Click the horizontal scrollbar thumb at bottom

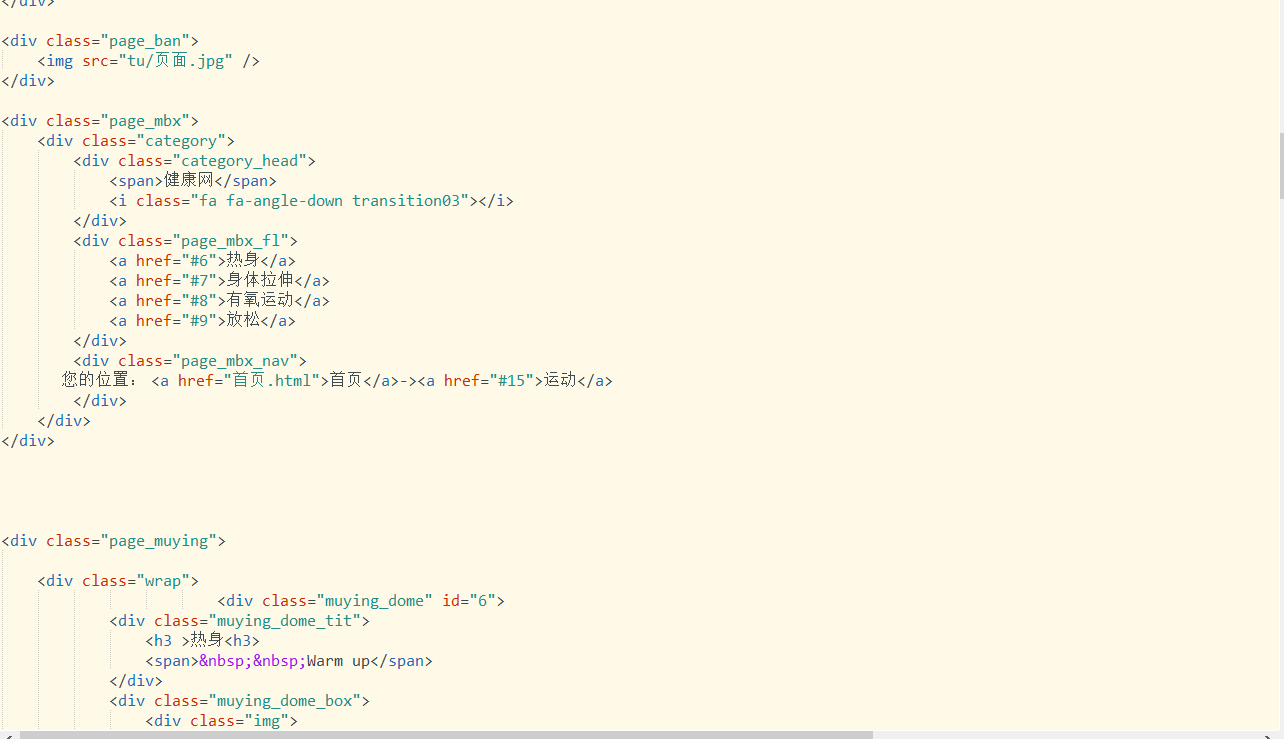pos(445,734)
